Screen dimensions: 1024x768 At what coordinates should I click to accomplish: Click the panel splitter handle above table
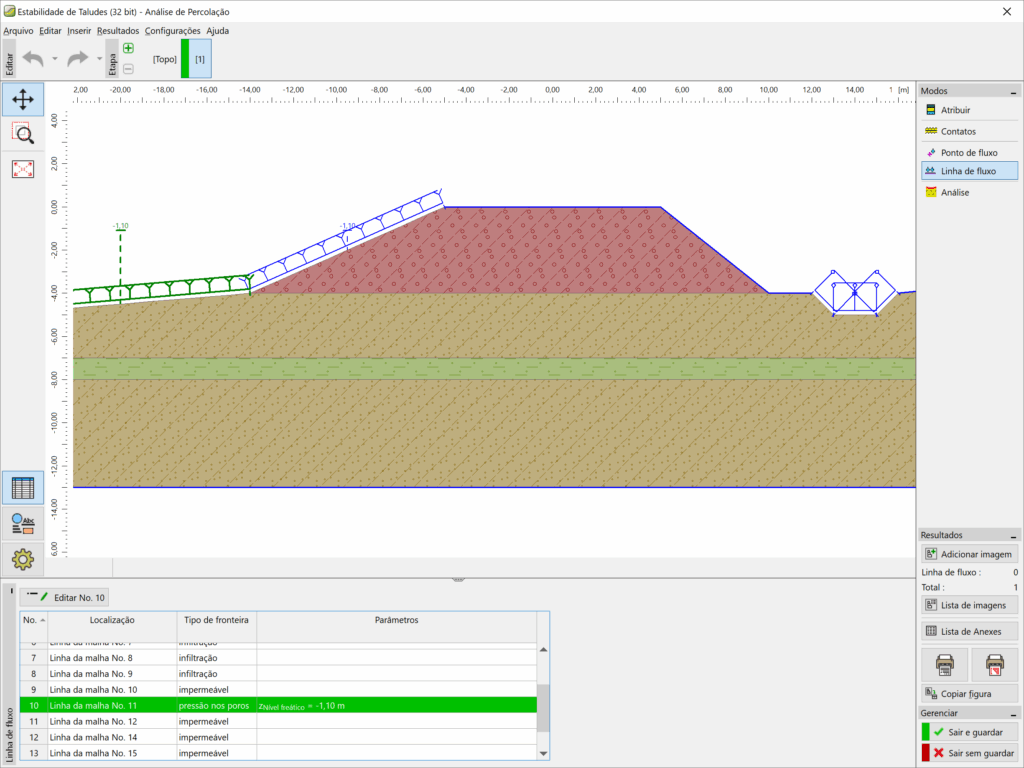(x=458, y=579)
